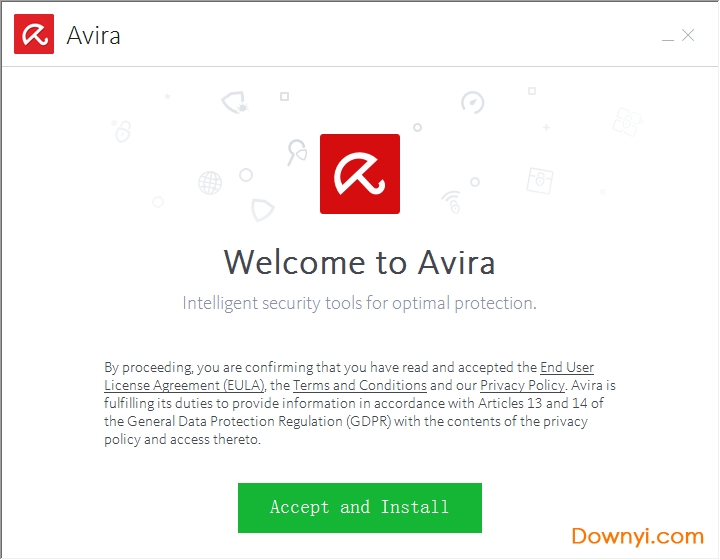Open the Privacy Policy link
The height and width of the screenshot is (560, 720).
point(522,385)
